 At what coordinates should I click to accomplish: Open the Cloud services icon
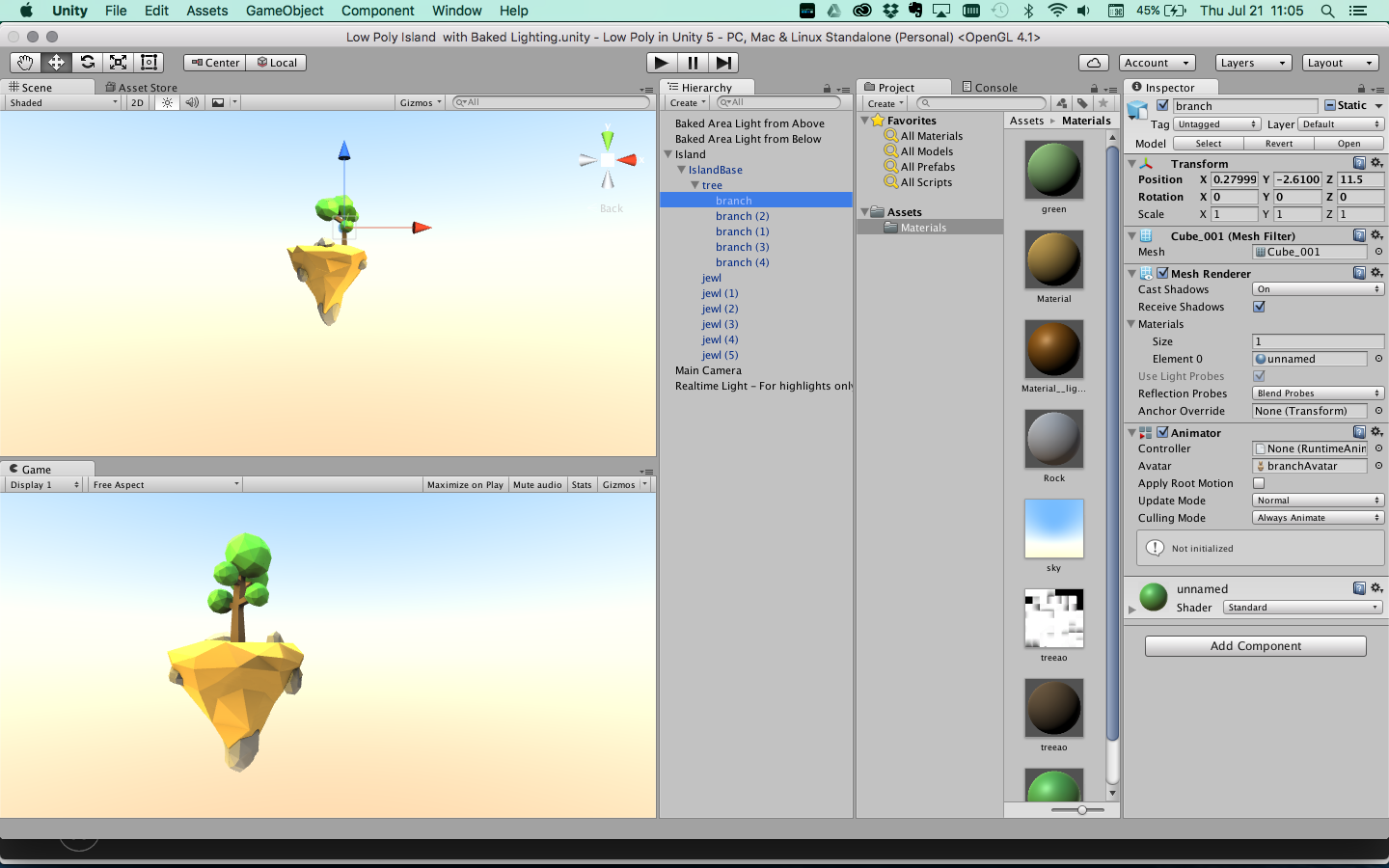(x=1093, y=63)
